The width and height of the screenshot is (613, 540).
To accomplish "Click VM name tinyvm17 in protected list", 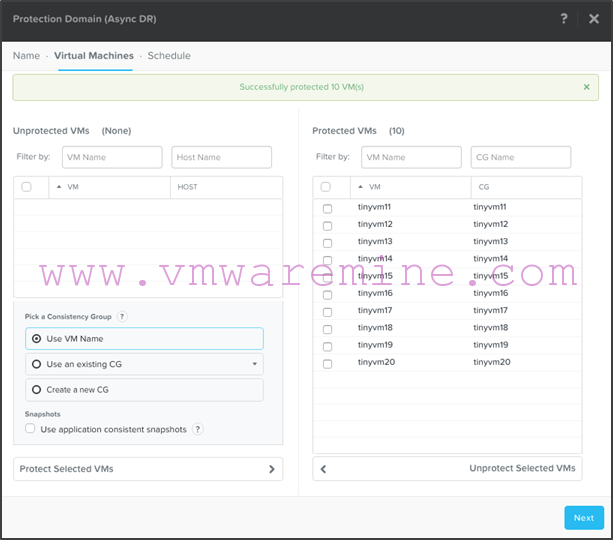I will (375, 310).
